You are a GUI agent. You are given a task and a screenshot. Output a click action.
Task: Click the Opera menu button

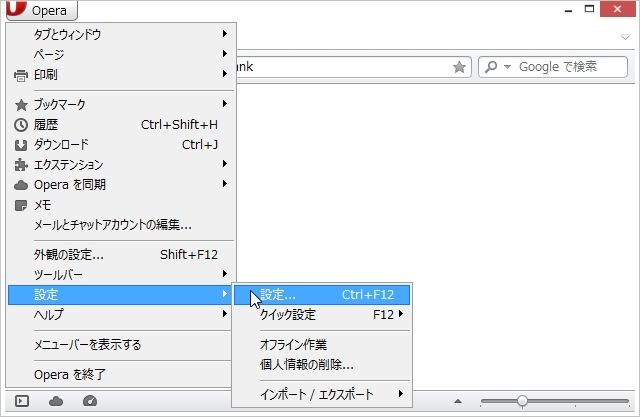(42, 10)
